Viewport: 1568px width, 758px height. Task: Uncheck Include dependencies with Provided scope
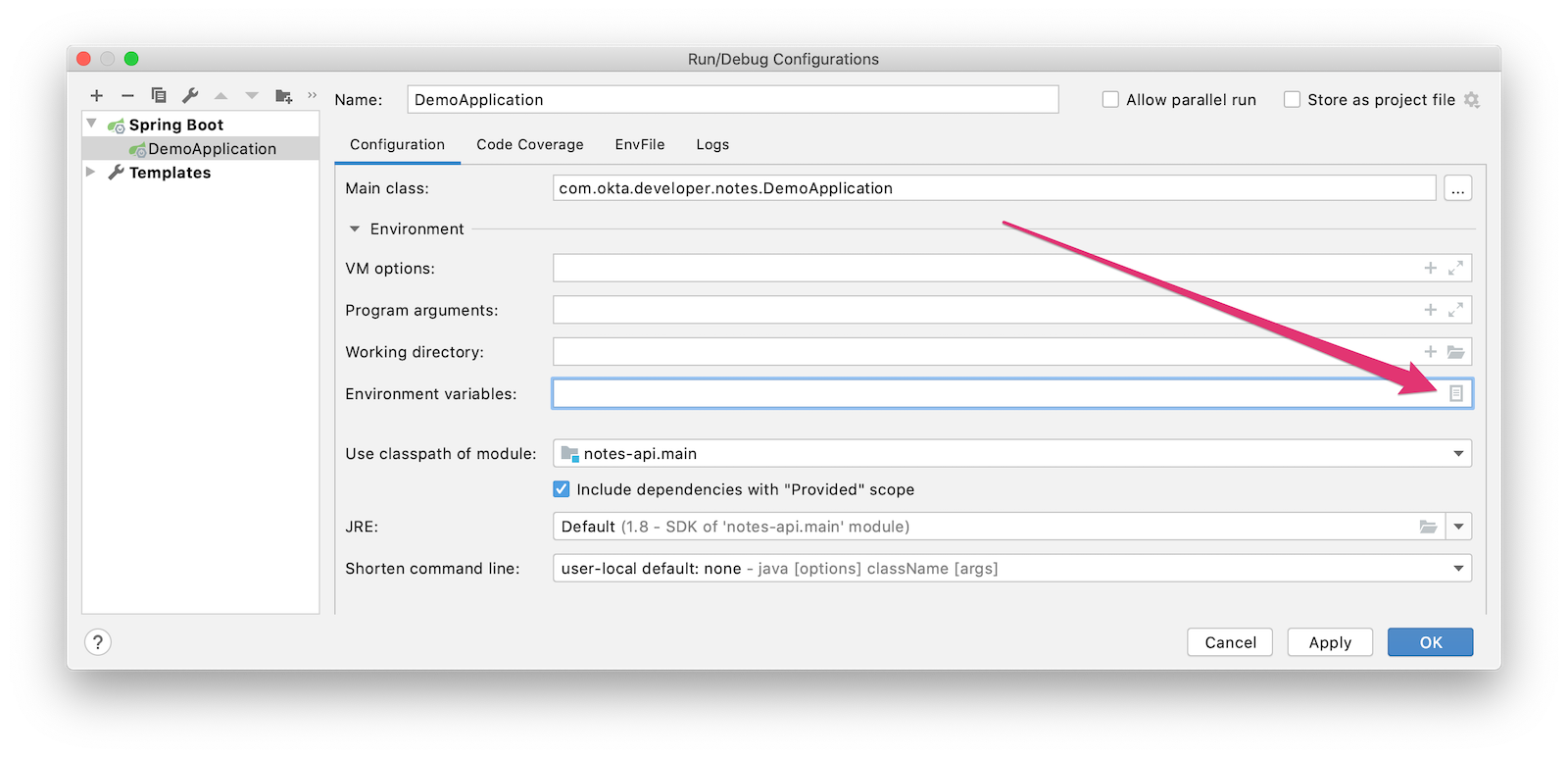(562, 489)
